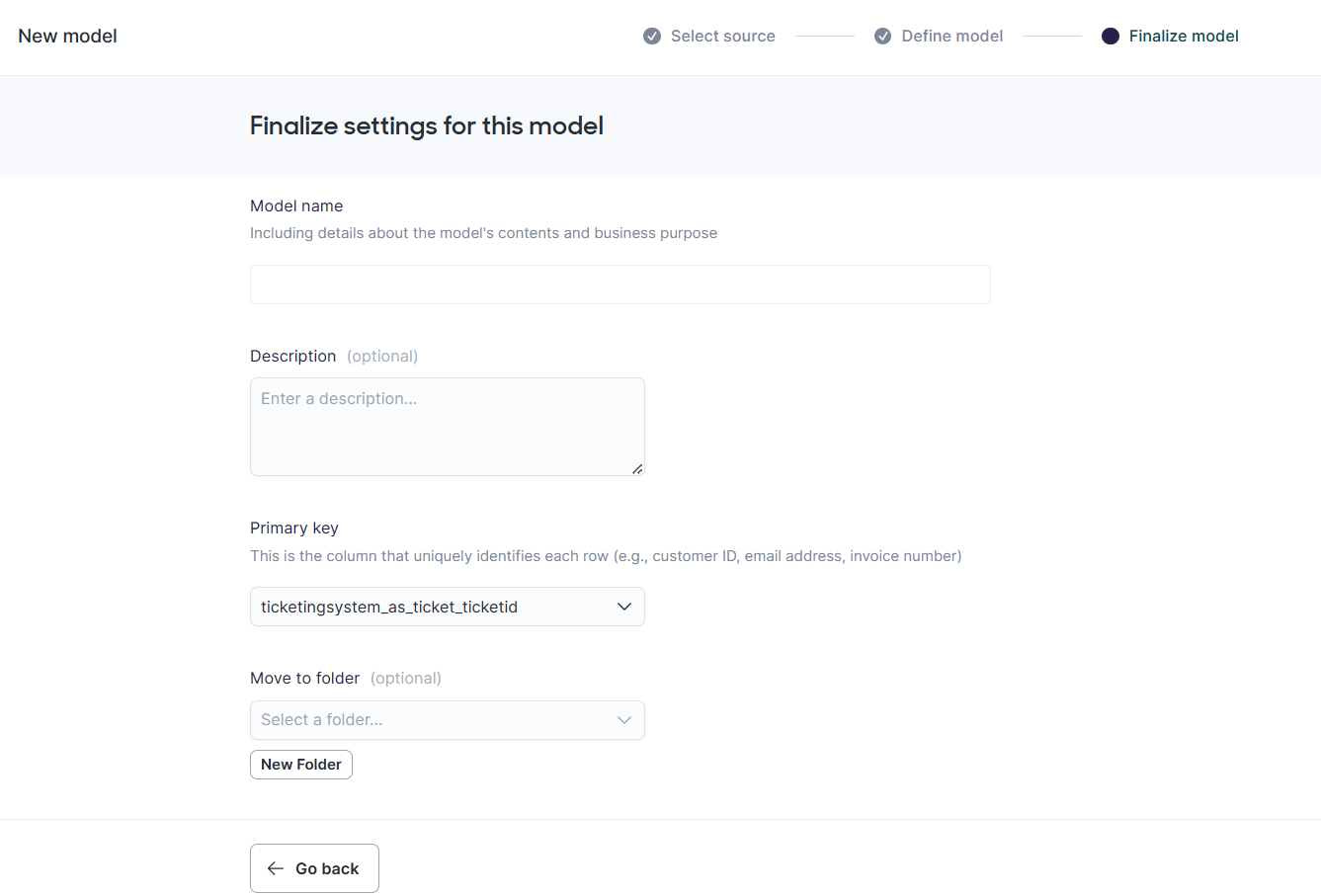1321x896 pixels.
Task: Open the ticketingsystem_as_ticket_ticketid primary key dropdown
Action: pos(435,607)
